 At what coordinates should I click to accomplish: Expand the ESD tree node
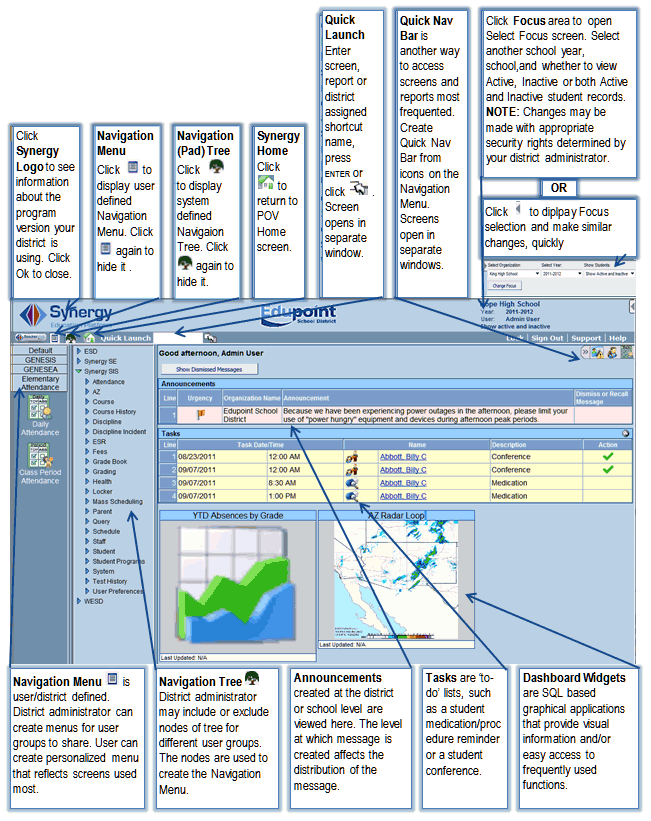point(79,351)
